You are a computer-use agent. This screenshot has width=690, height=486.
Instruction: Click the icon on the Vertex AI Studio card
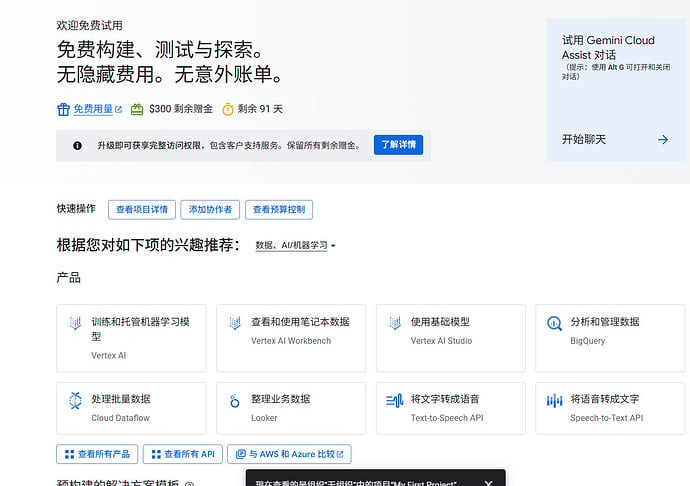tap(395, 323)
